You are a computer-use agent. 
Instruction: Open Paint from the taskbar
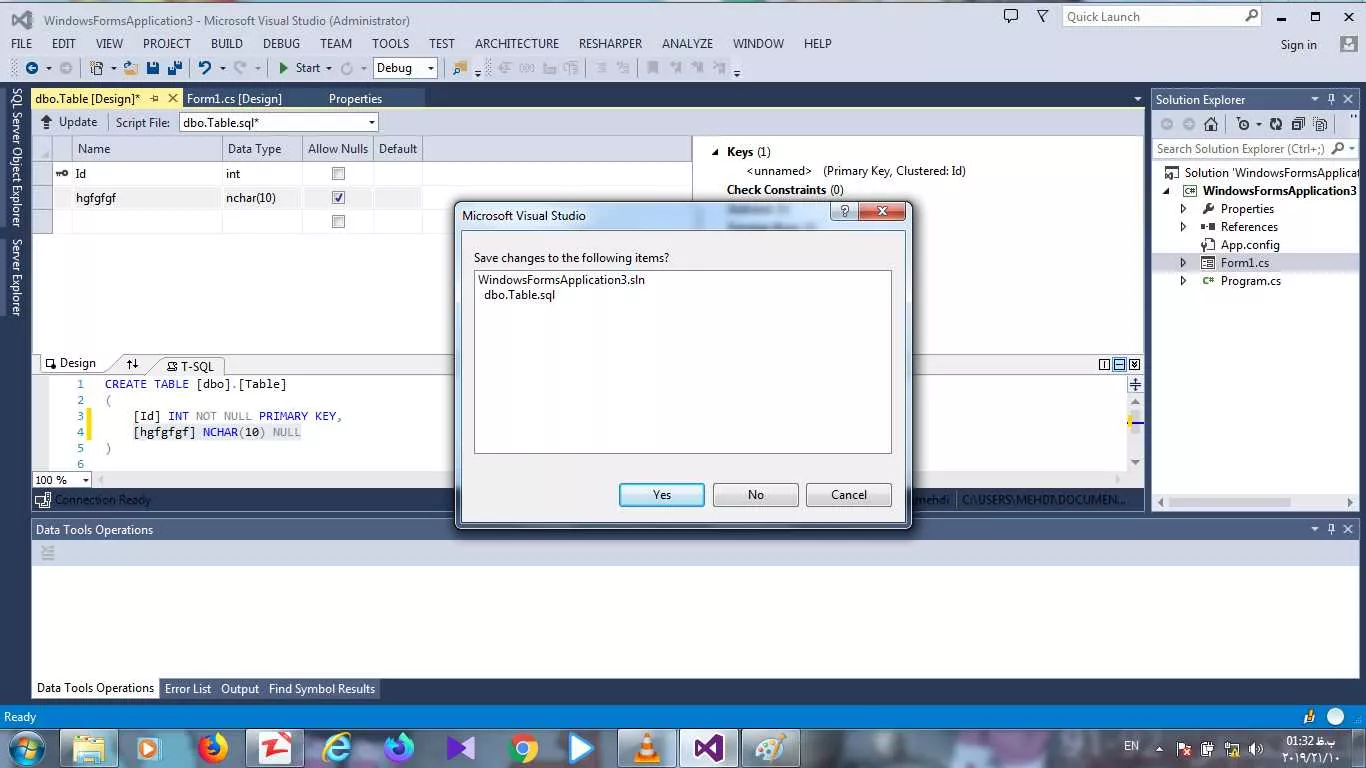pyautogui.click(x=771, y=748)
